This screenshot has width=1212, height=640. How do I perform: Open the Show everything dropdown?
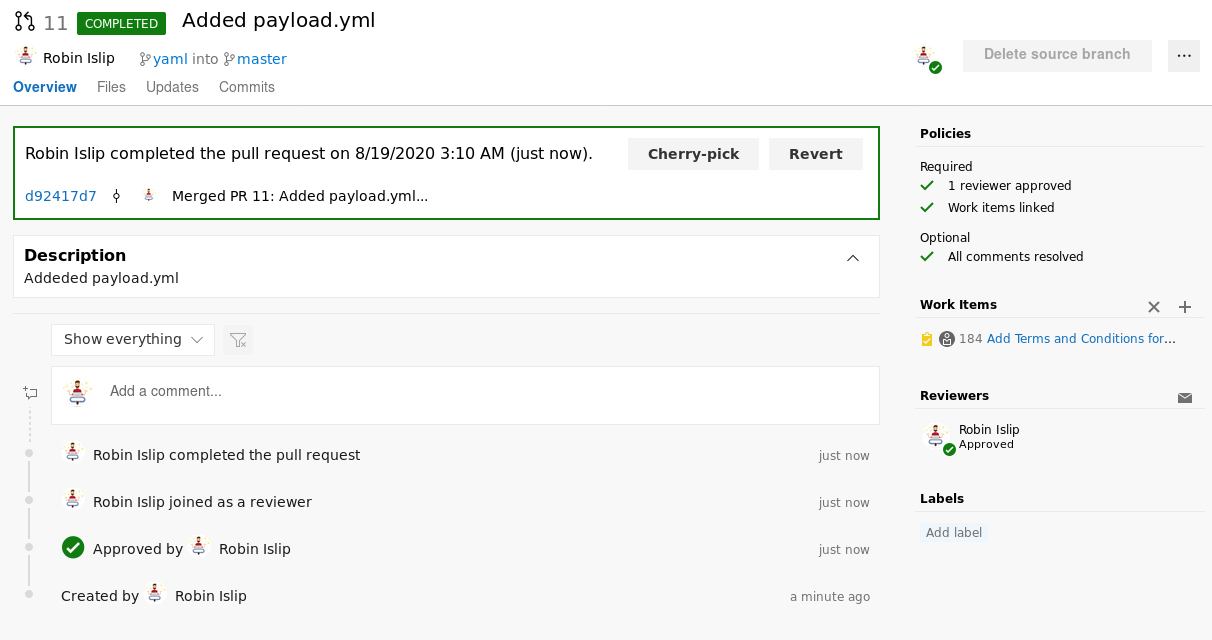(x=133, y=340)
